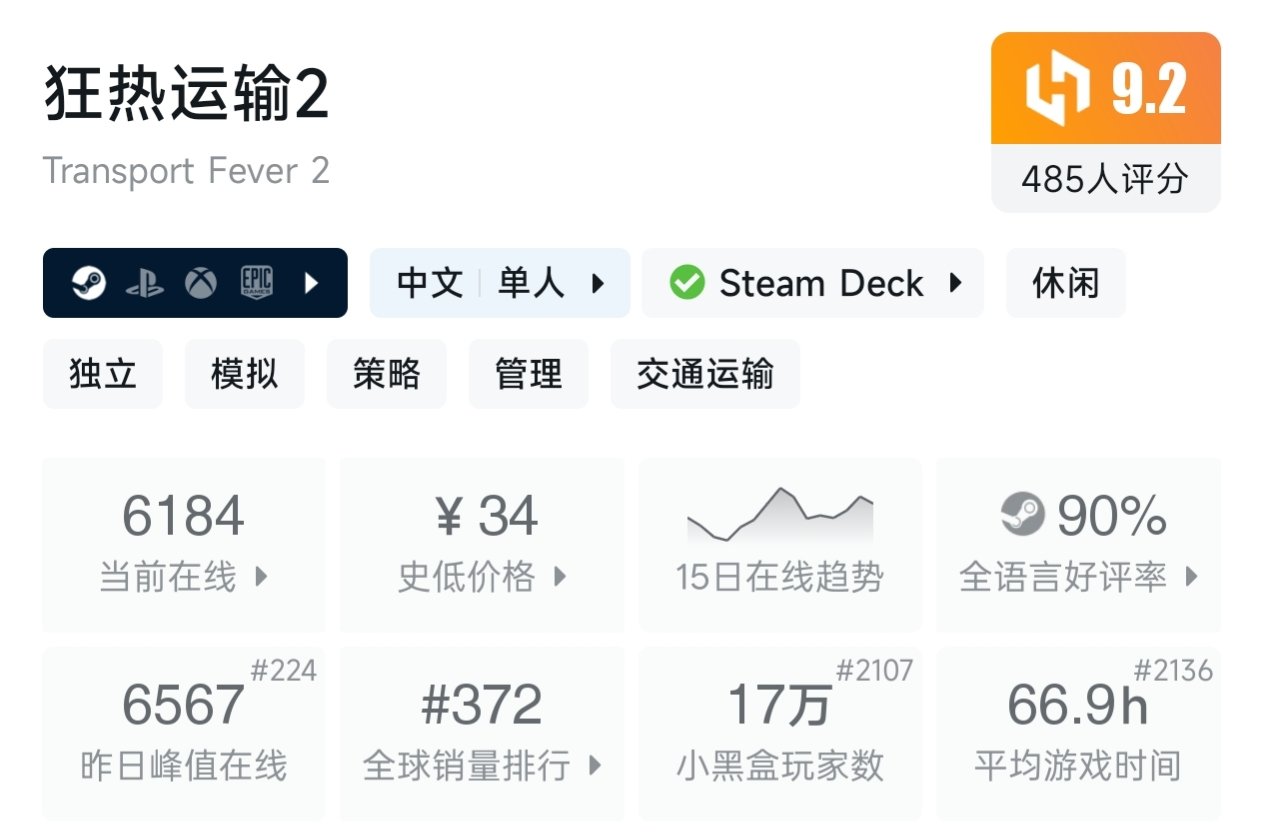Viewport: 1263px width, 836px height.
Task: Select the 独立 tag
Action: 103,374
